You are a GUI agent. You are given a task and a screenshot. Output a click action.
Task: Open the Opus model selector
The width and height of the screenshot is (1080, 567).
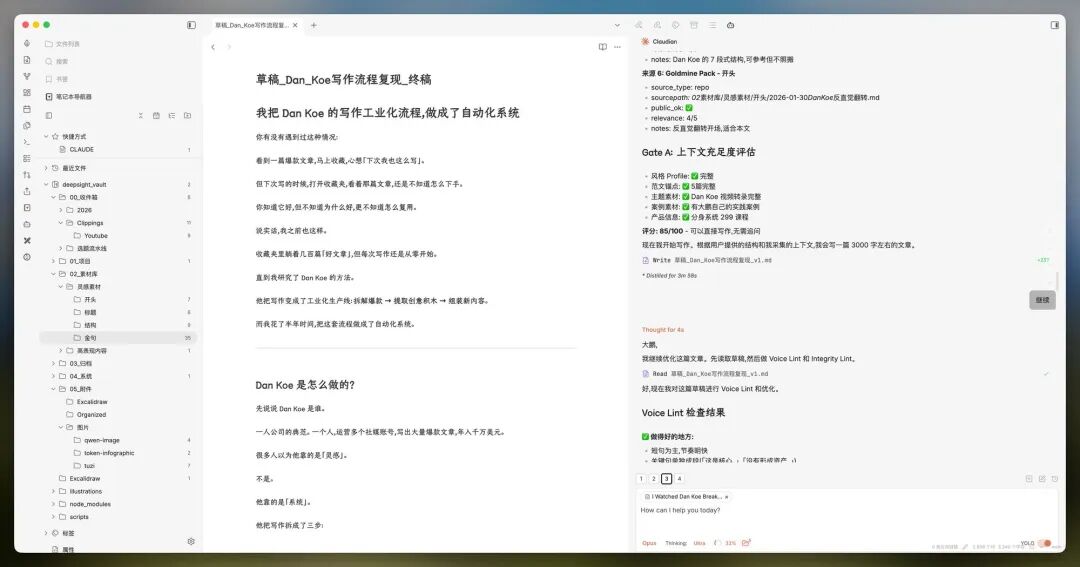pos(649,544)
